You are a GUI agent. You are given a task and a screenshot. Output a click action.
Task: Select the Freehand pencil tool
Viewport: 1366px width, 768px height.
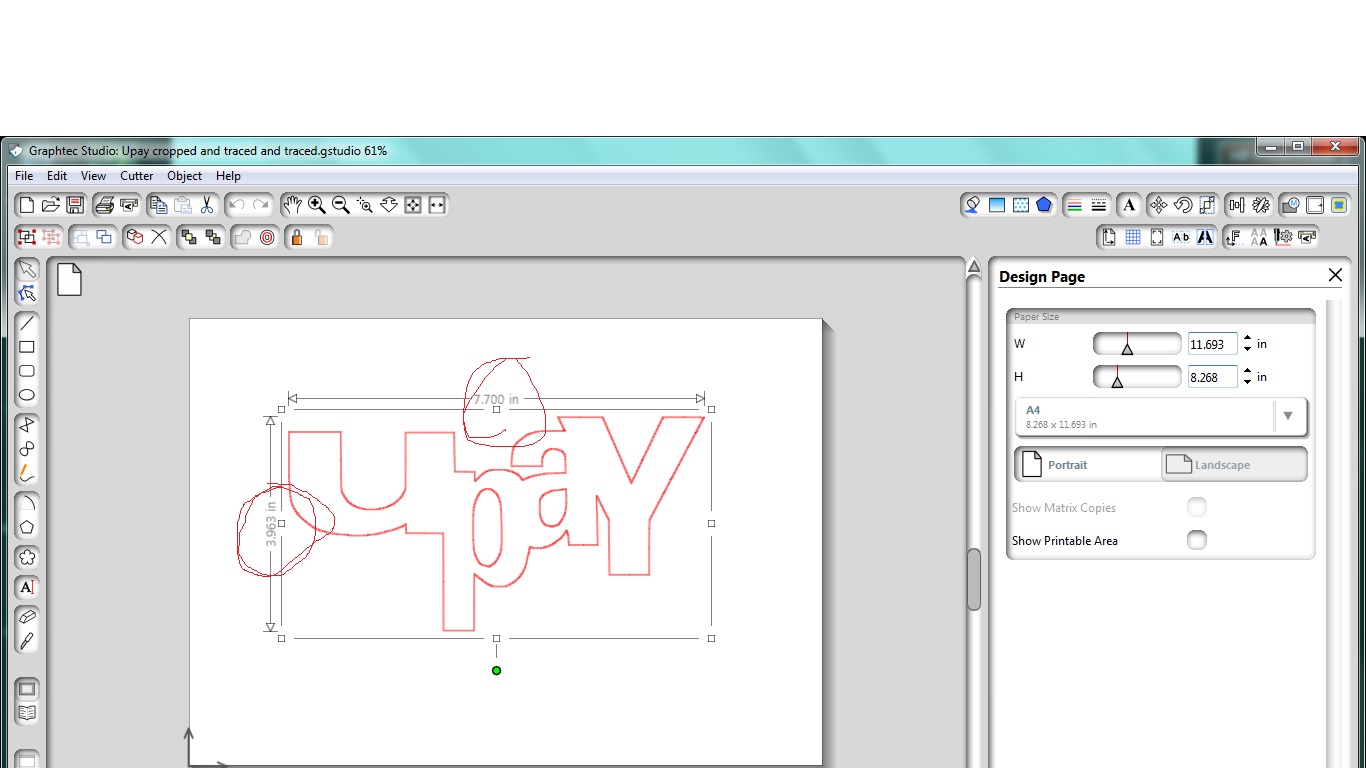[x=27, y=473]
